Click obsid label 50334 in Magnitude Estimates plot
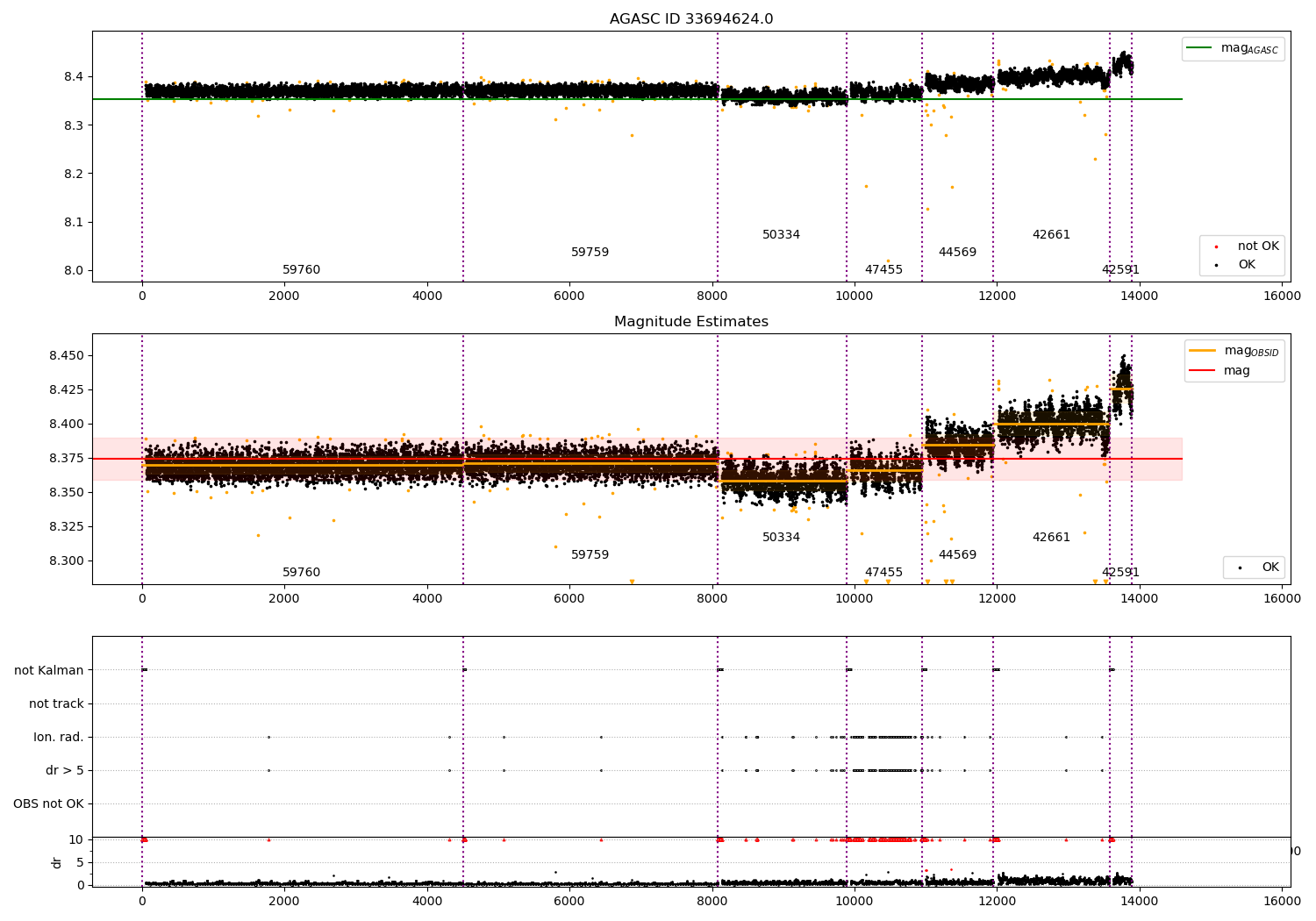The height and width of the screenshot is (921, 1316). [x=781, y=538]
